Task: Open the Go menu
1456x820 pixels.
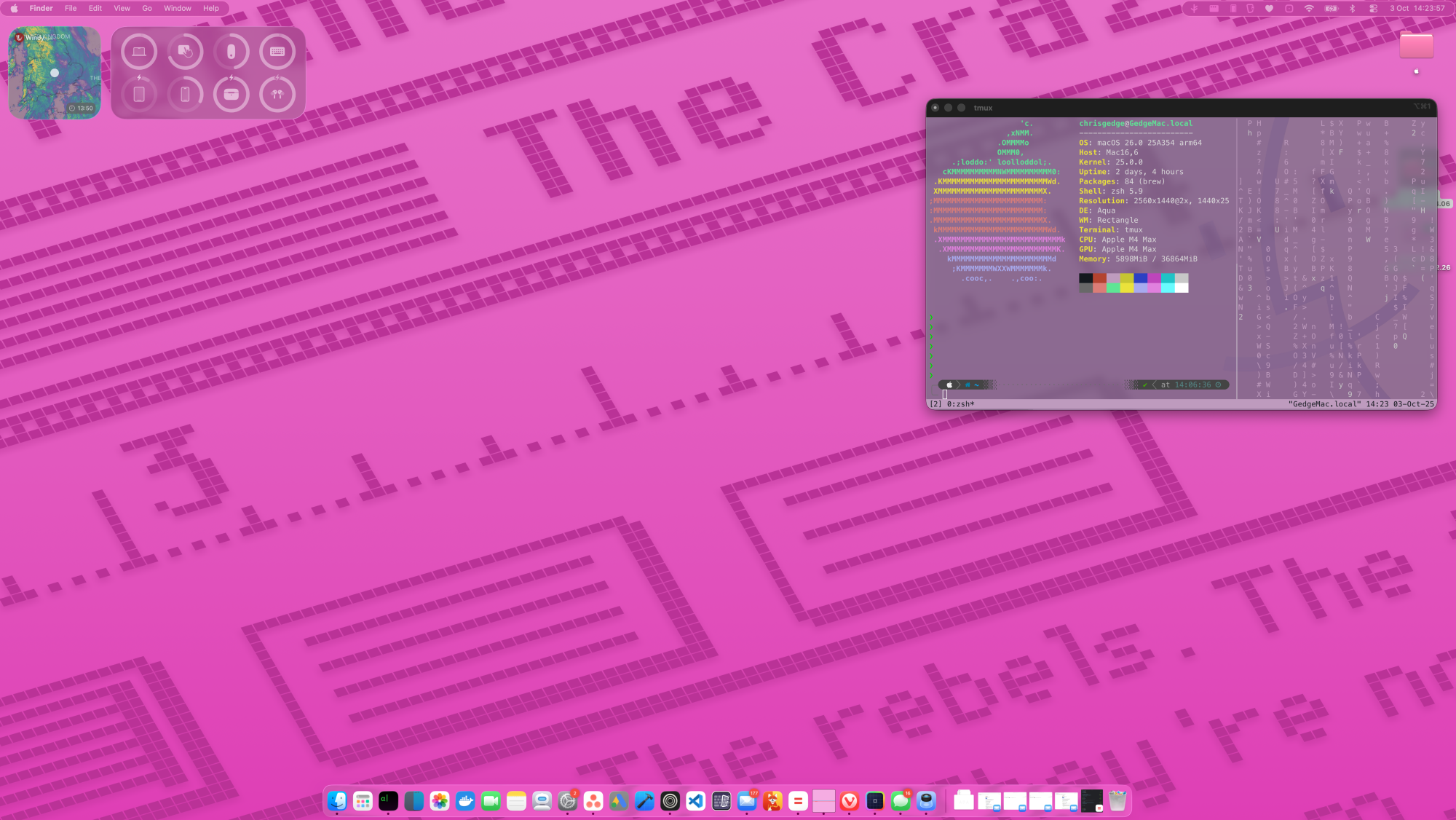Action: [x=147, y=9]
